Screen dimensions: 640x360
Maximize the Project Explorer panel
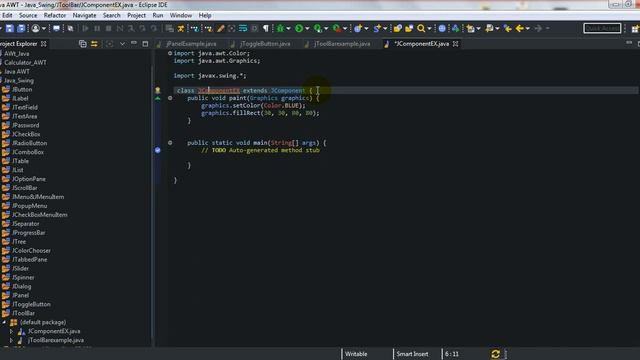145,44
